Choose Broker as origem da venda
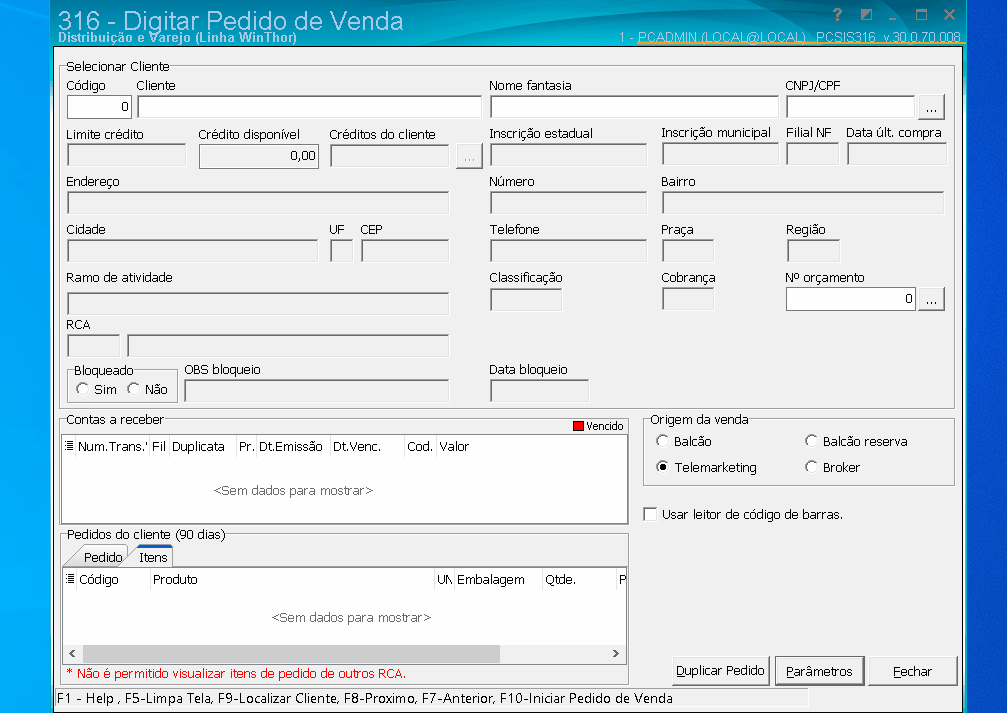This screenshot has width=1007, height=713. tap(811, 467)
